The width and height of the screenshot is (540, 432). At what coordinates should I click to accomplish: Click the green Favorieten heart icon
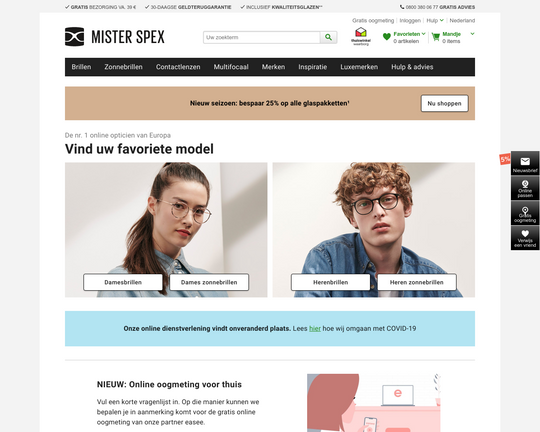click(387, 37)
